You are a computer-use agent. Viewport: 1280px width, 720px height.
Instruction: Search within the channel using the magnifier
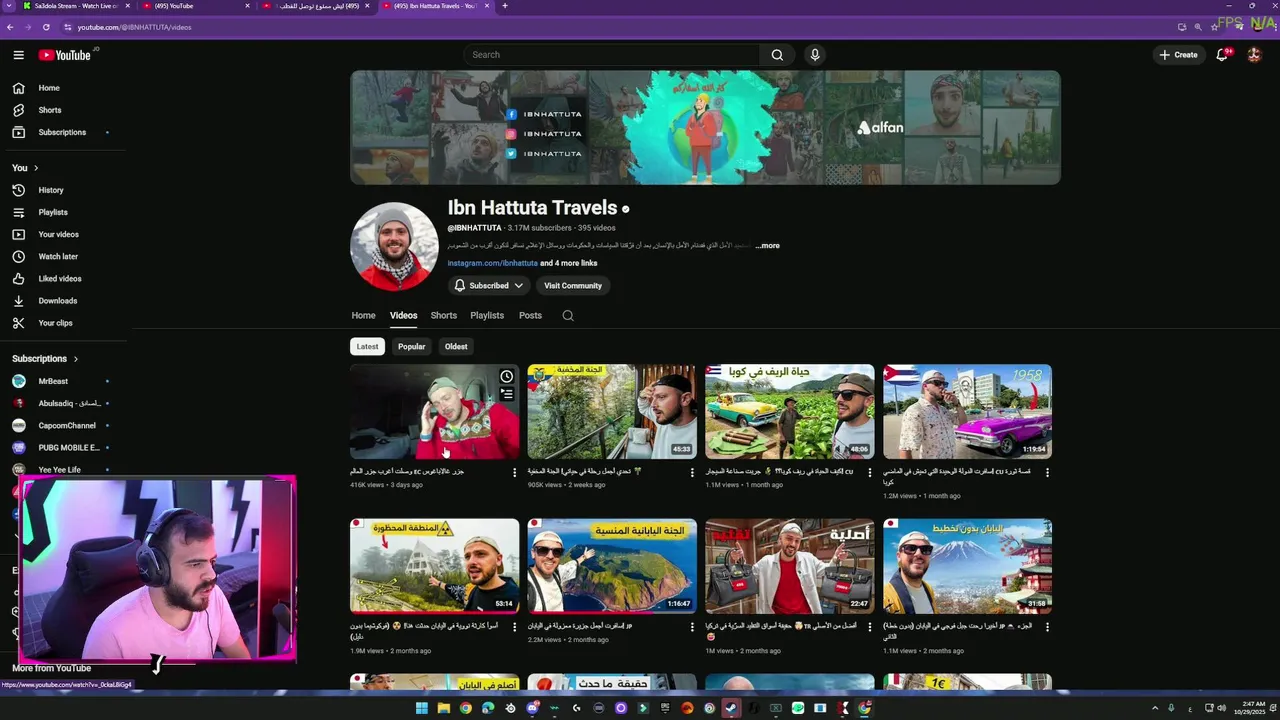[x=568, y=315]
